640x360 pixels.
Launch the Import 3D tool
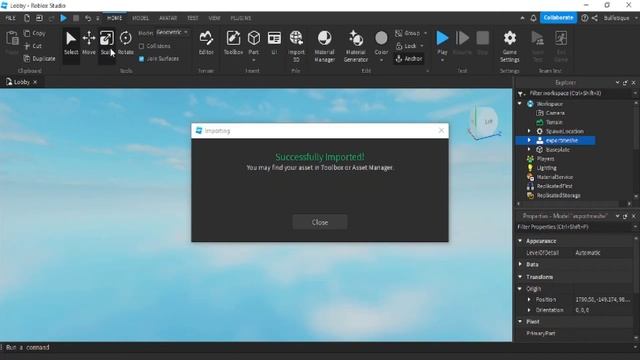(296, 46)
